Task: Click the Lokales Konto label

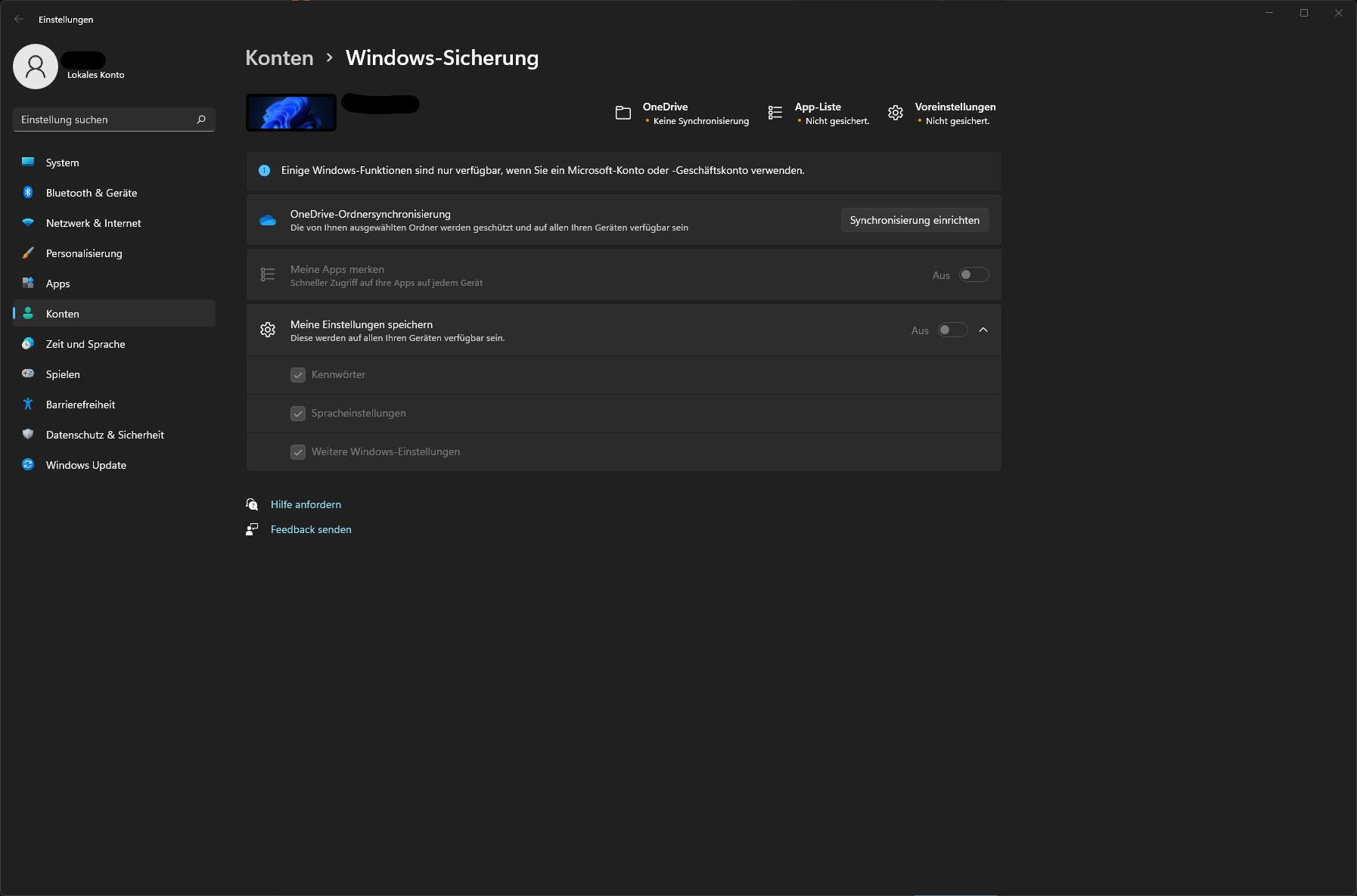Action: click(x=95, y=75)
